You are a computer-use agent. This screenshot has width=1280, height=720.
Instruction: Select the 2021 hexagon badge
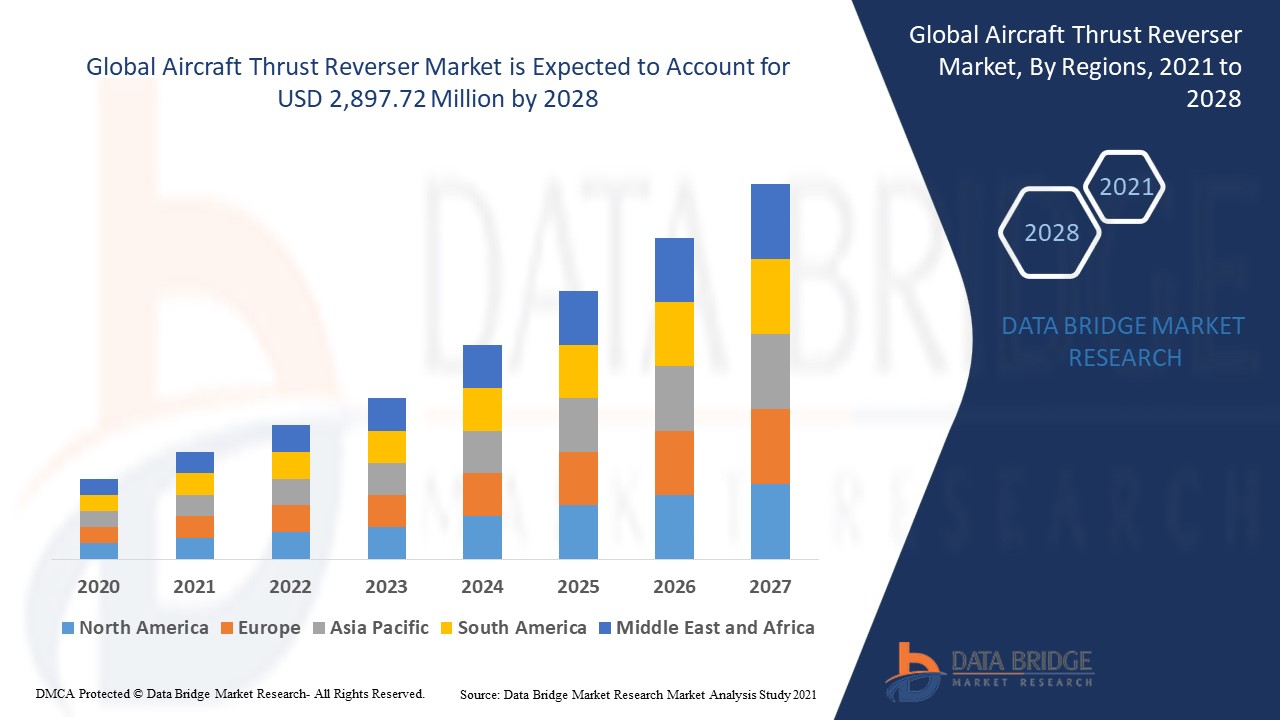coord(1126,186)
